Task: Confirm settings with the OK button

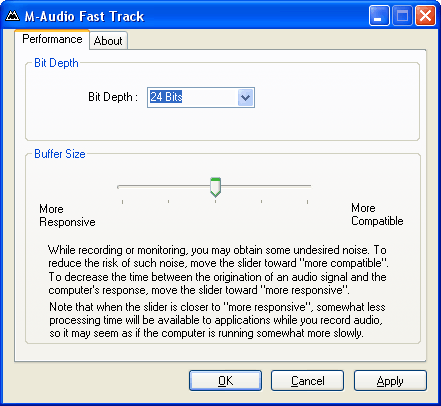Action: click(x=225, y=381)
